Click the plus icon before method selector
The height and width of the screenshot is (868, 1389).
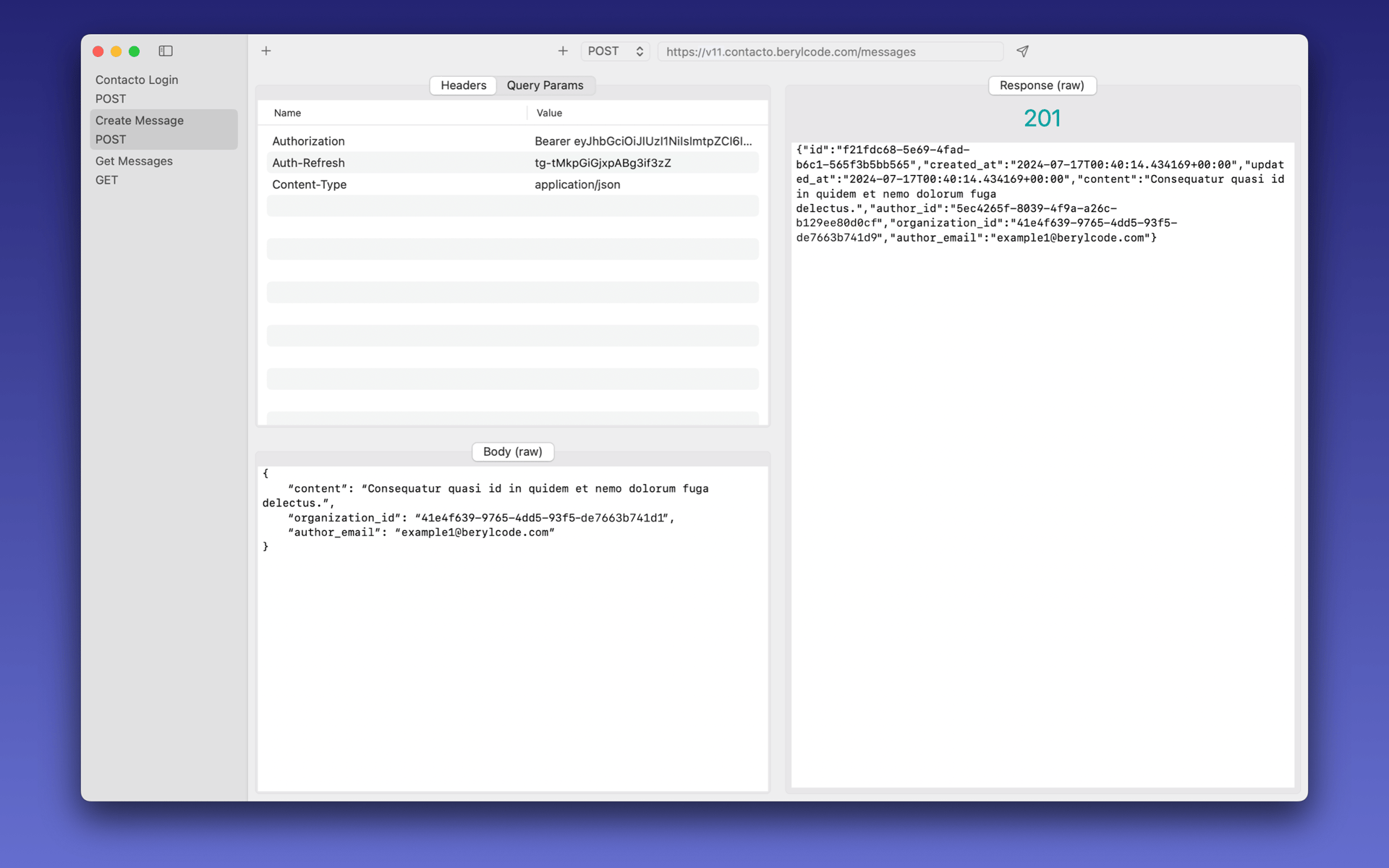coord(563,51)
